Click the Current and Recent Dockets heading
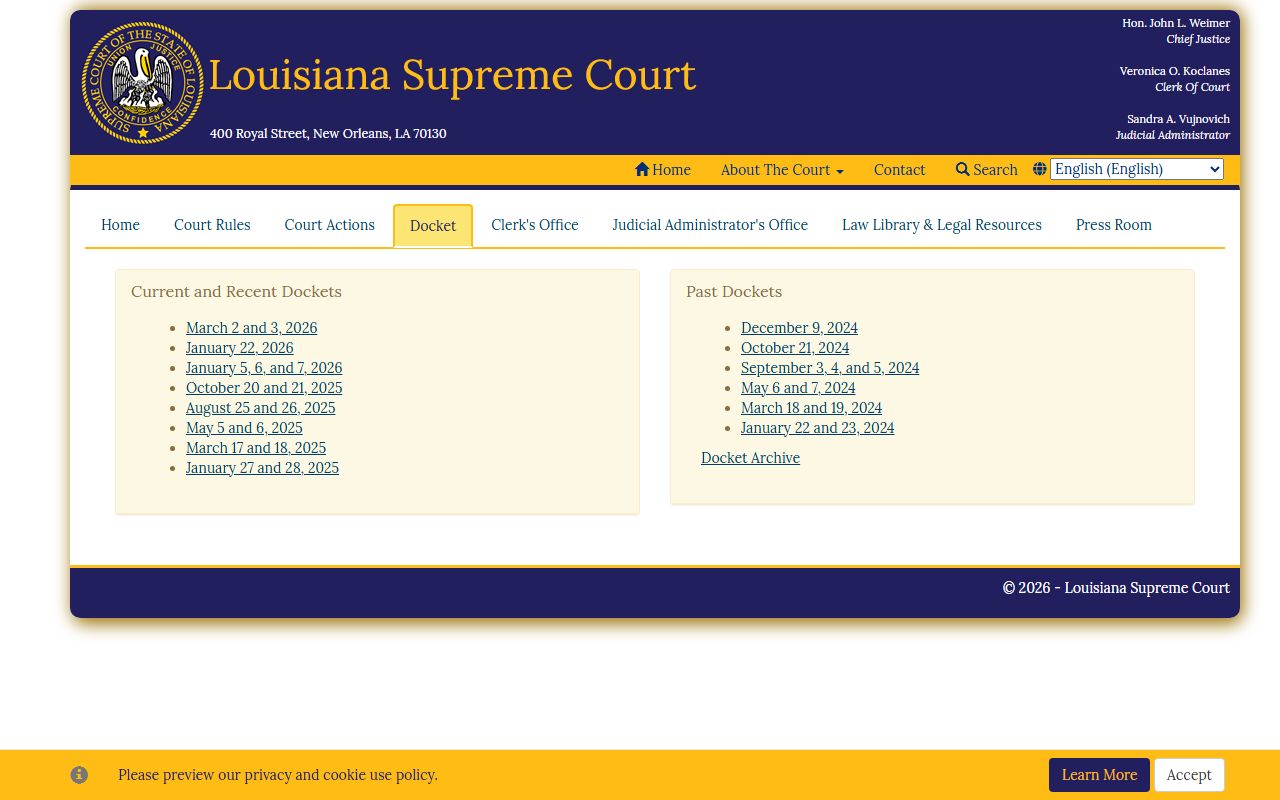The width and height of the screenshot is (1280, 800). (236, 292)
